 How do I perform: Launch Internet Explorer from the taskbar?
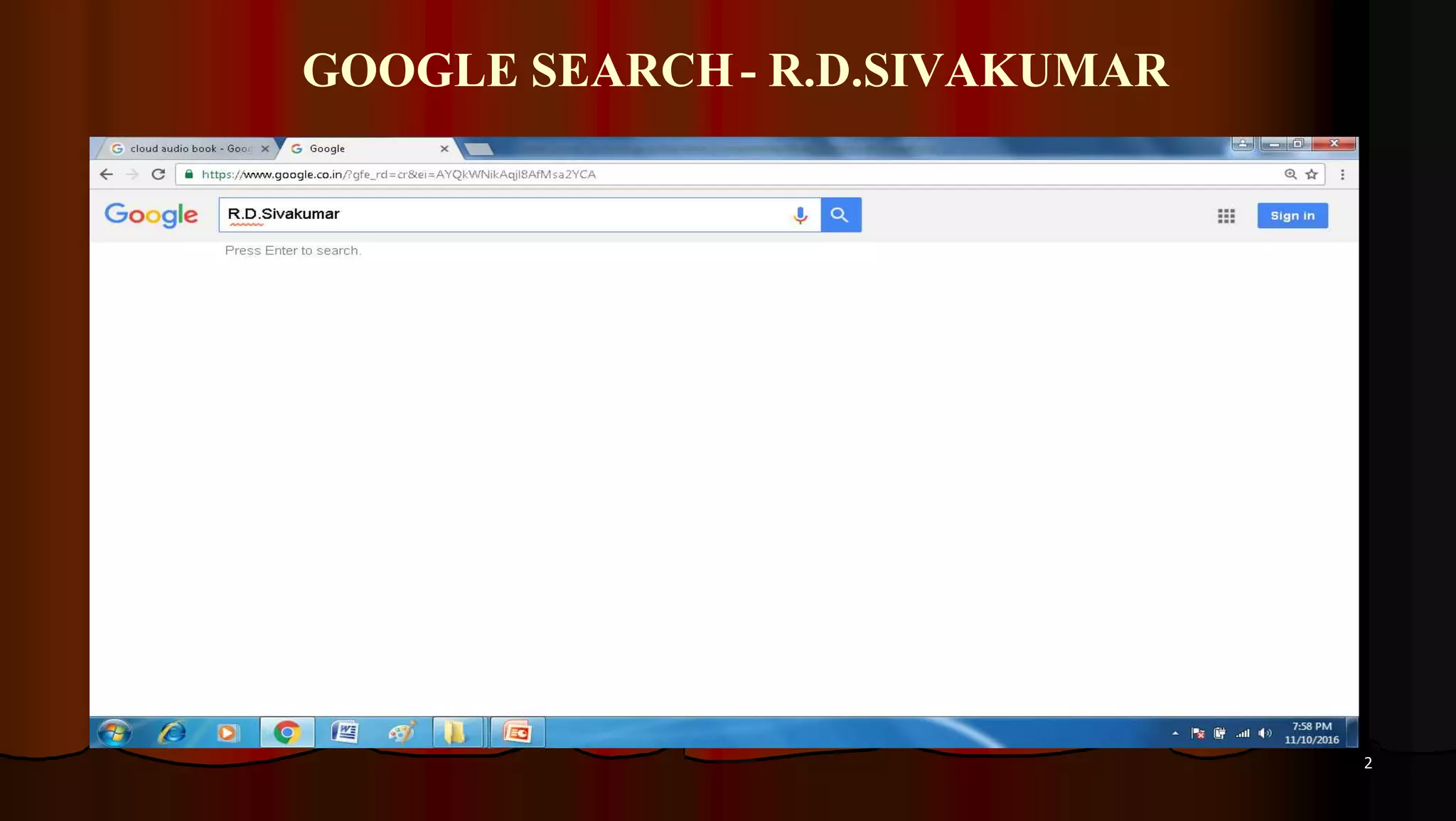click(171, 732)
